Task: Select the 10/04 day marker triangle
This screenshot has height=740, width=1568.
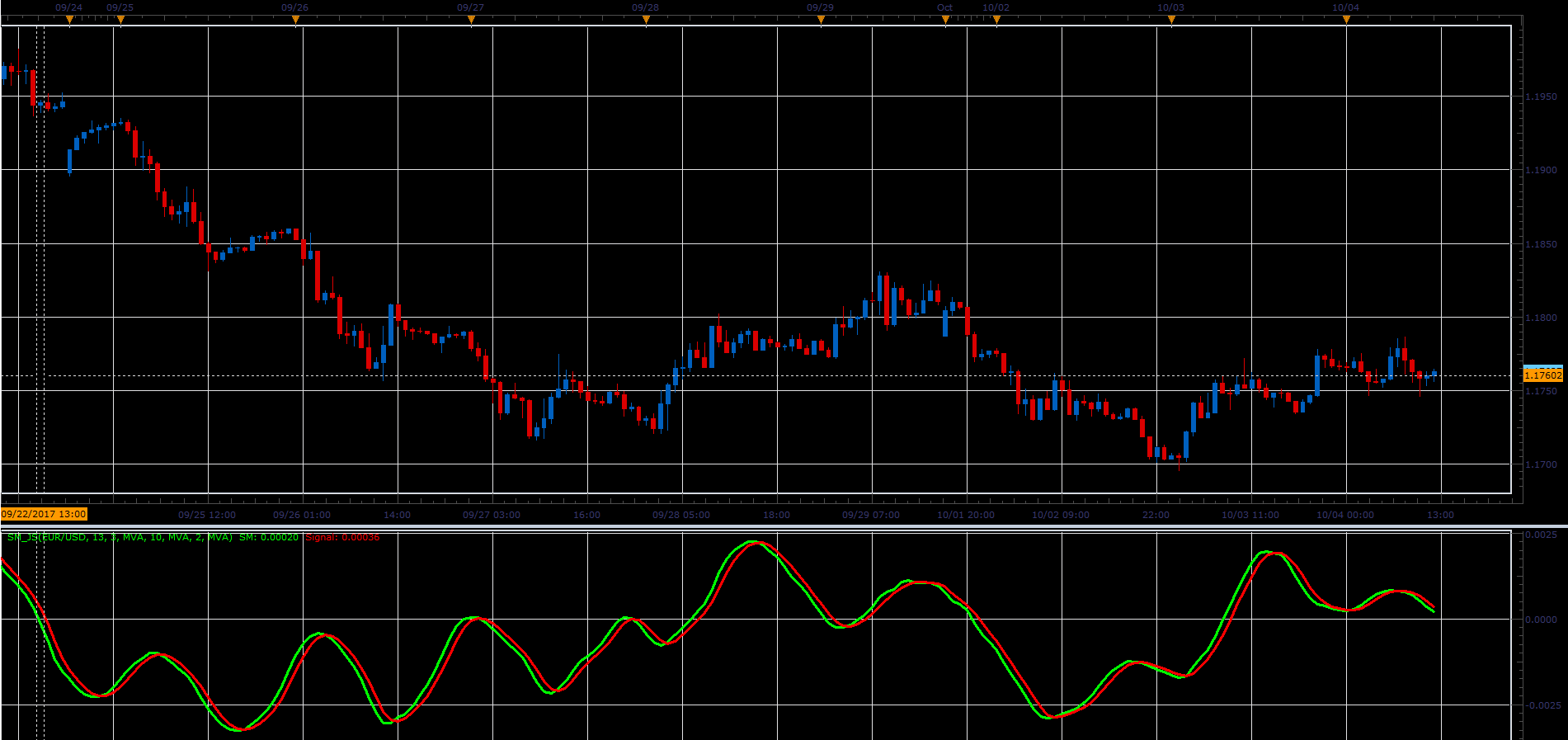Action: point(1346,20)
